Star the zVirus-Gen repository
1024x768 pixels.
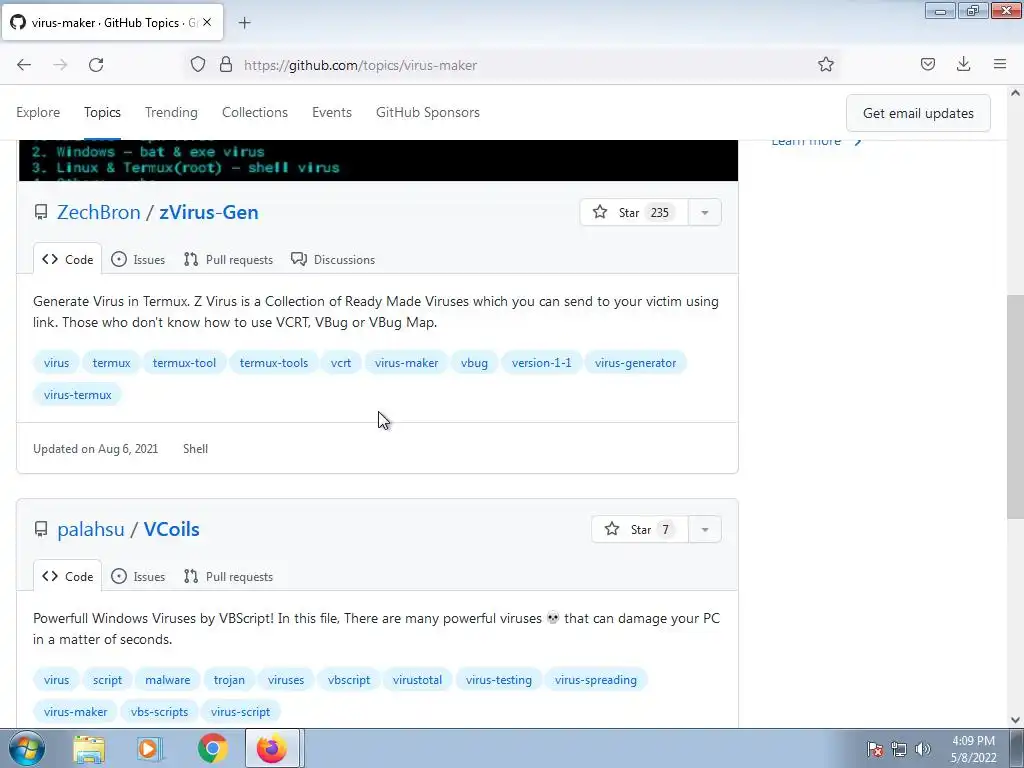[633, 212]
